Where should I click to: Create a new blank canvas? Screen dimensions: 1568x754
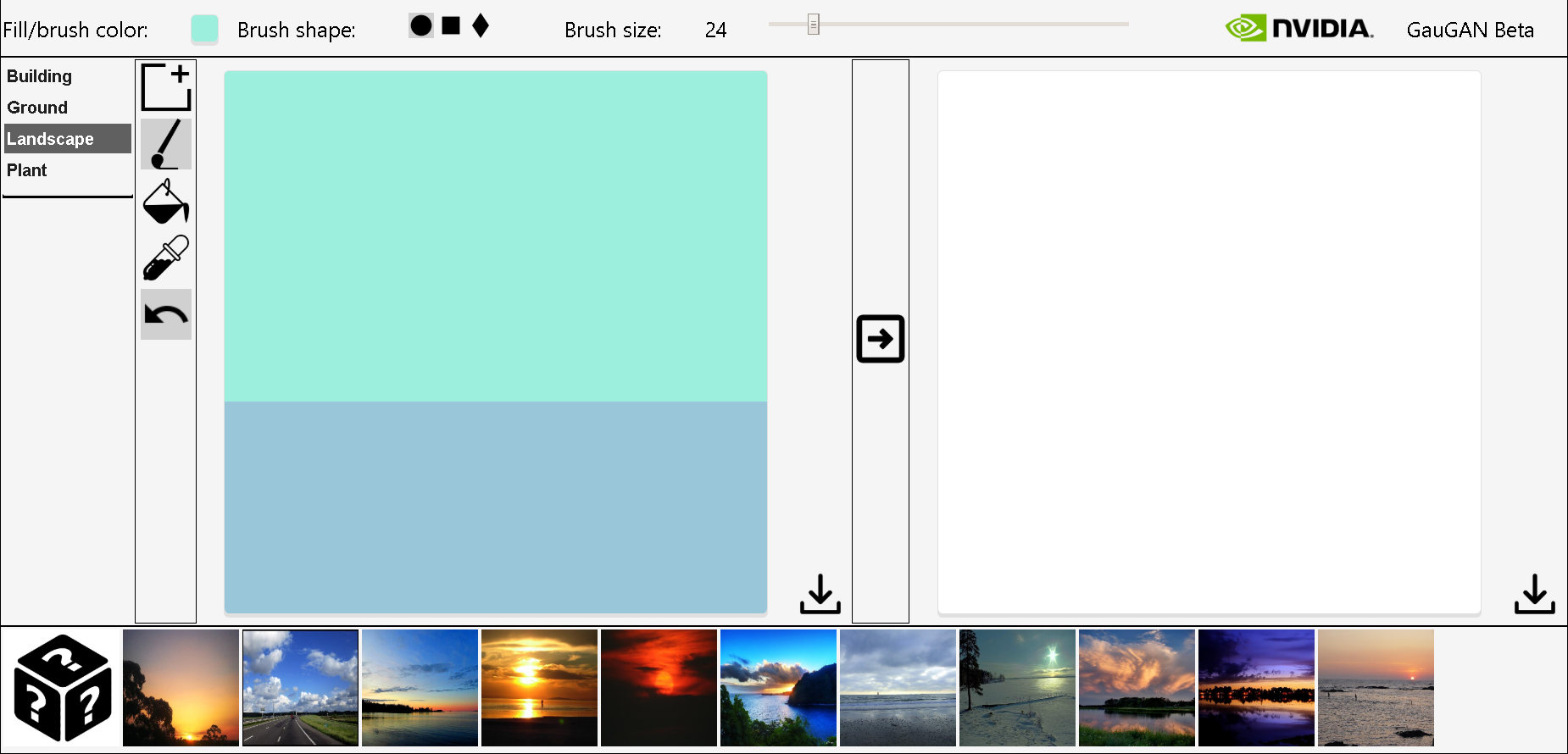point(166,87)
